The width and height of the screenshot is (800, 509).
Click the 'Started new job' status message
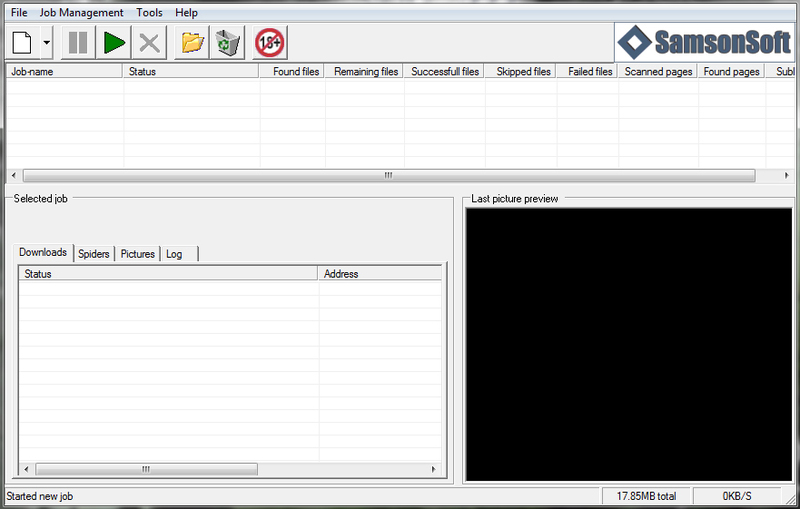pos(40,496)
